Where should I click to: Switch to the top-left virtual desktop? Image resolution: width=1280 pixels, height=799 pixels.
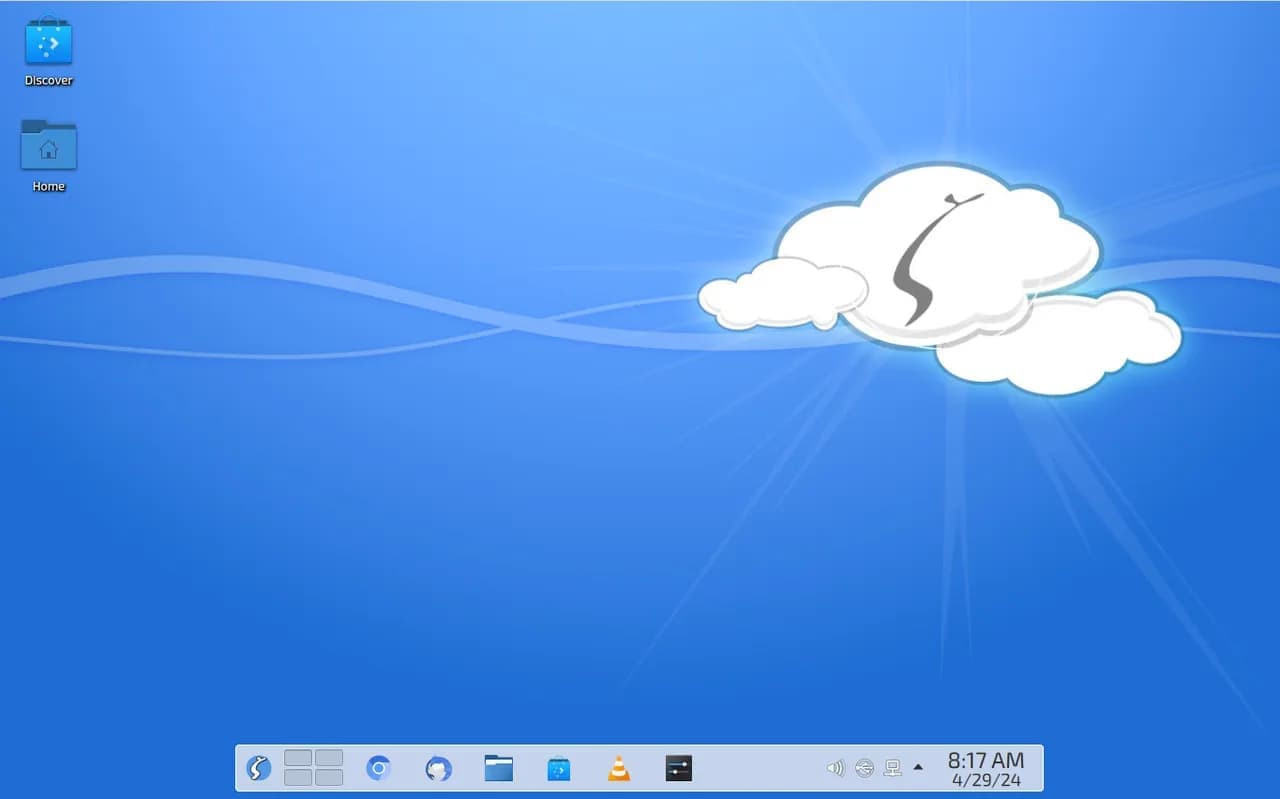298,758
